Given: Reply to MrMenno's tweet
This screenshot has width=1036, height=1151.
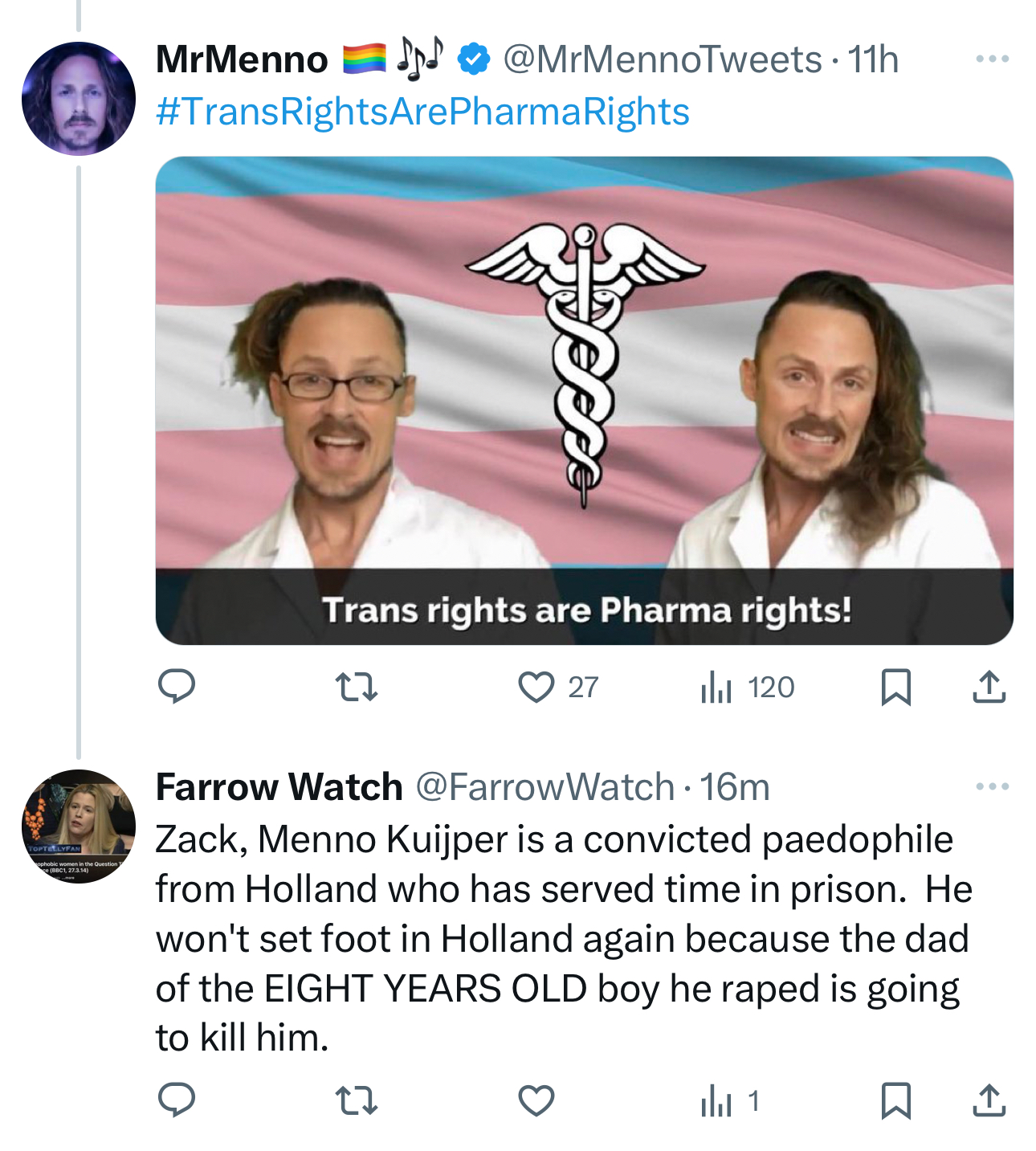Looking at the screenshot, I should (177, 687).
